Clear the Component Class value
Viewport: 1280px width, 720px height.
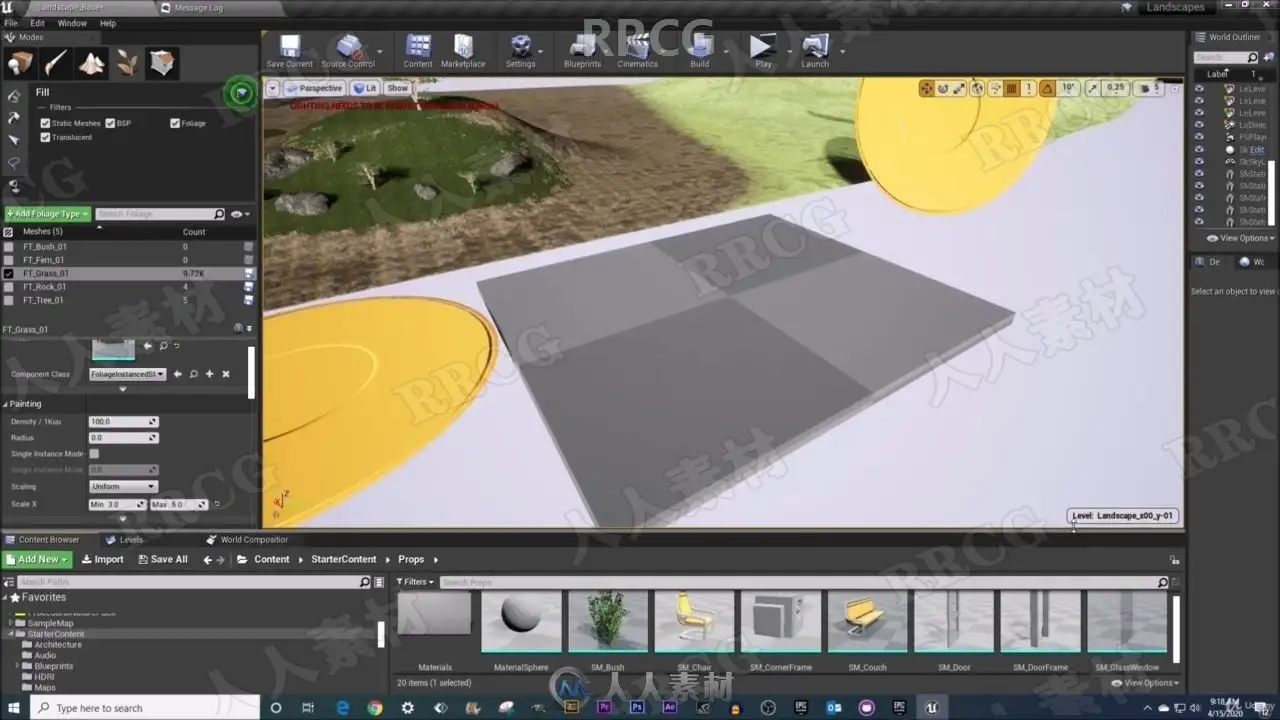pyautogui.click(x=225, y=374)
